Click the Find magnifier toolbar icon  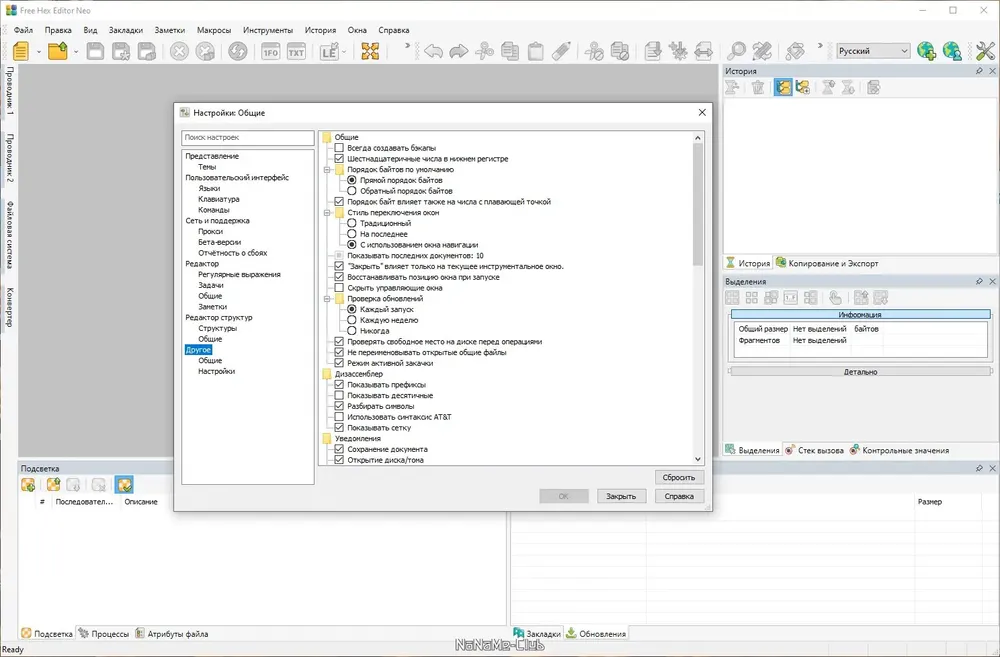point(736,51)
